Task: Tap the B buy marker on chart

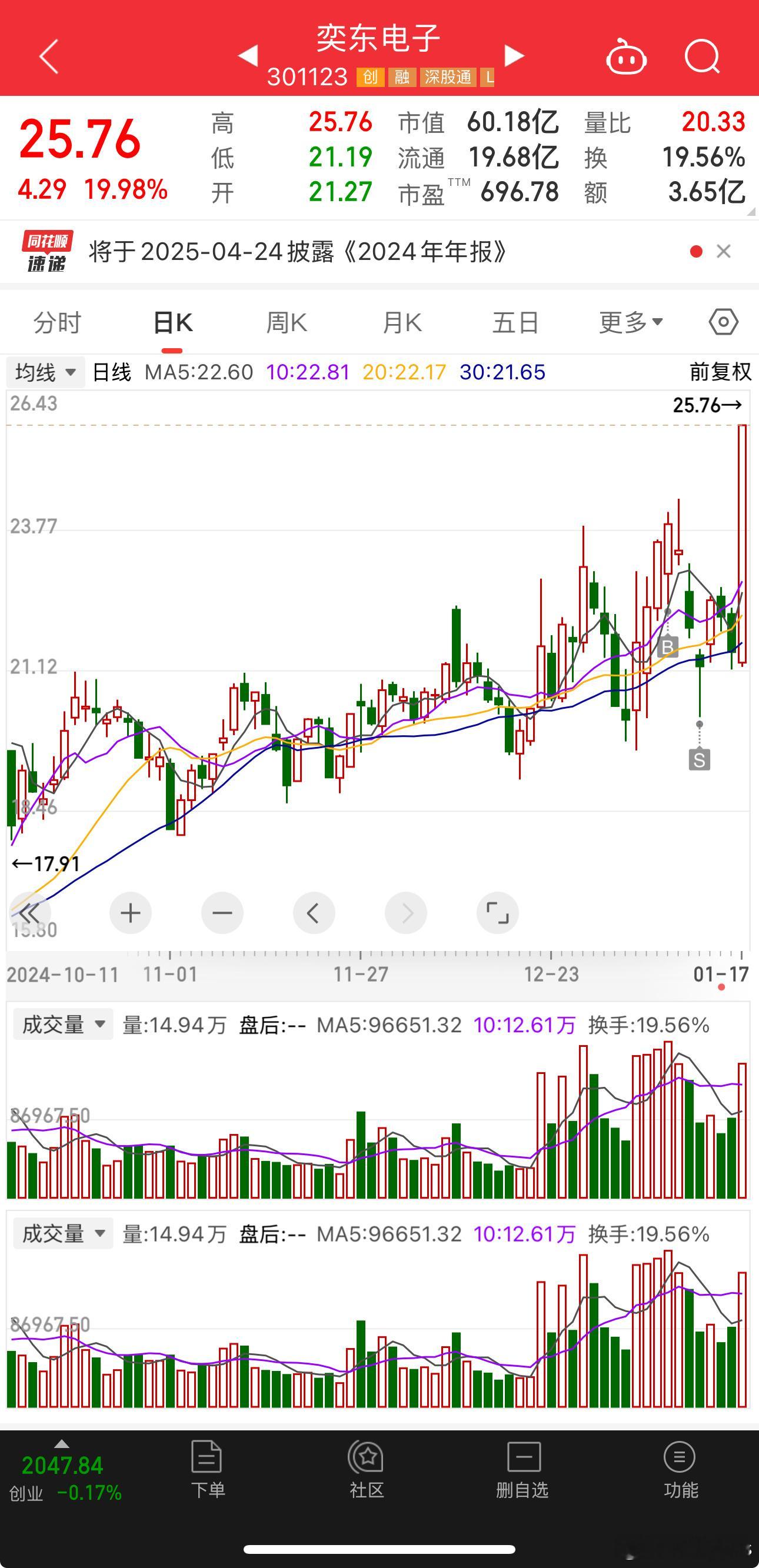Action: click(668, 646)
